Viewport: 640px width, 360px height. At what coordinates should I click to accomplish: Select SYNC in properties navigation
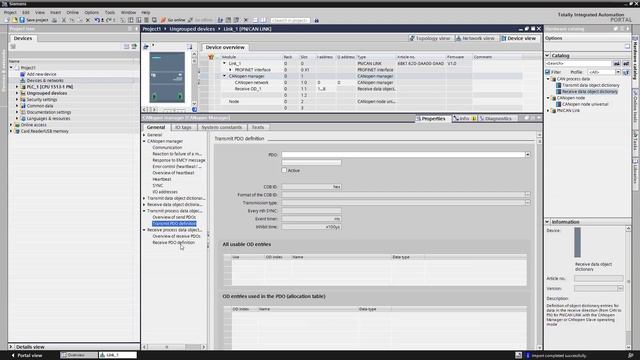pos(158,185)
